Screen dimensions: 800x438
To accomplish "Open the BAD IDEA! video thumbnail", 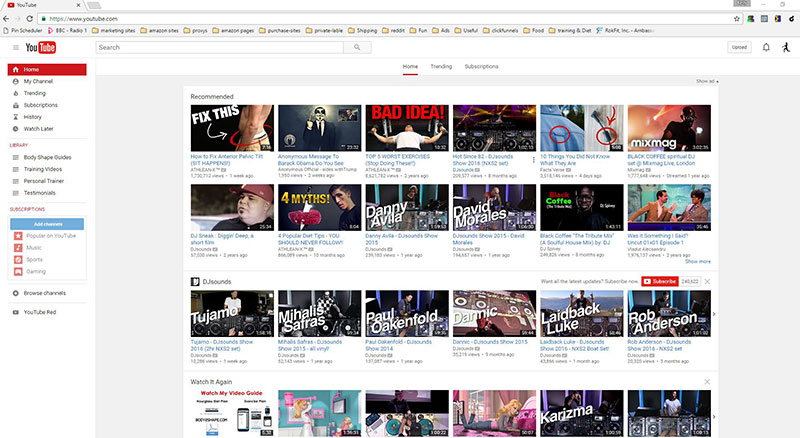I will (407, 128).
